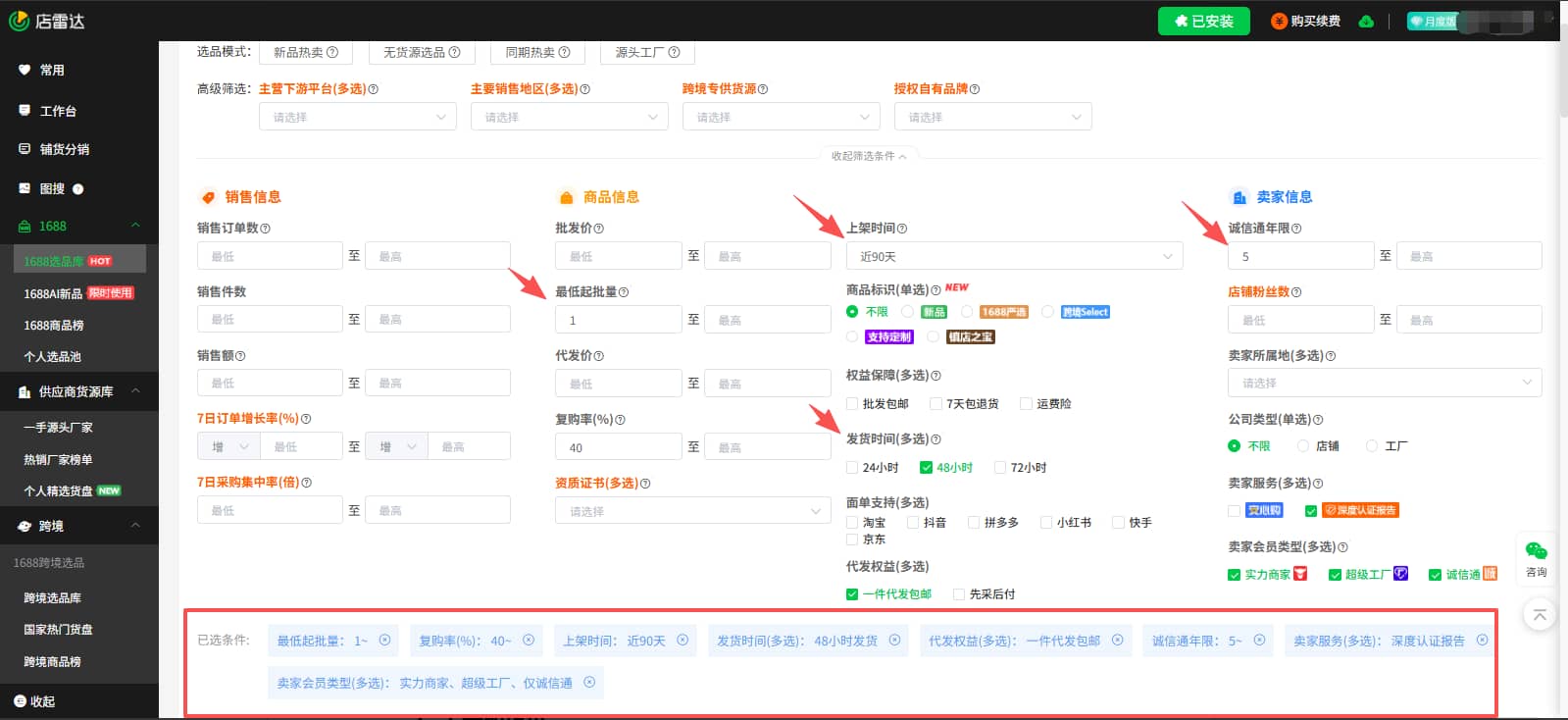Select the 支持定制 radio option
Viewport: 1568px width, 720px height.
pos(852,336)
